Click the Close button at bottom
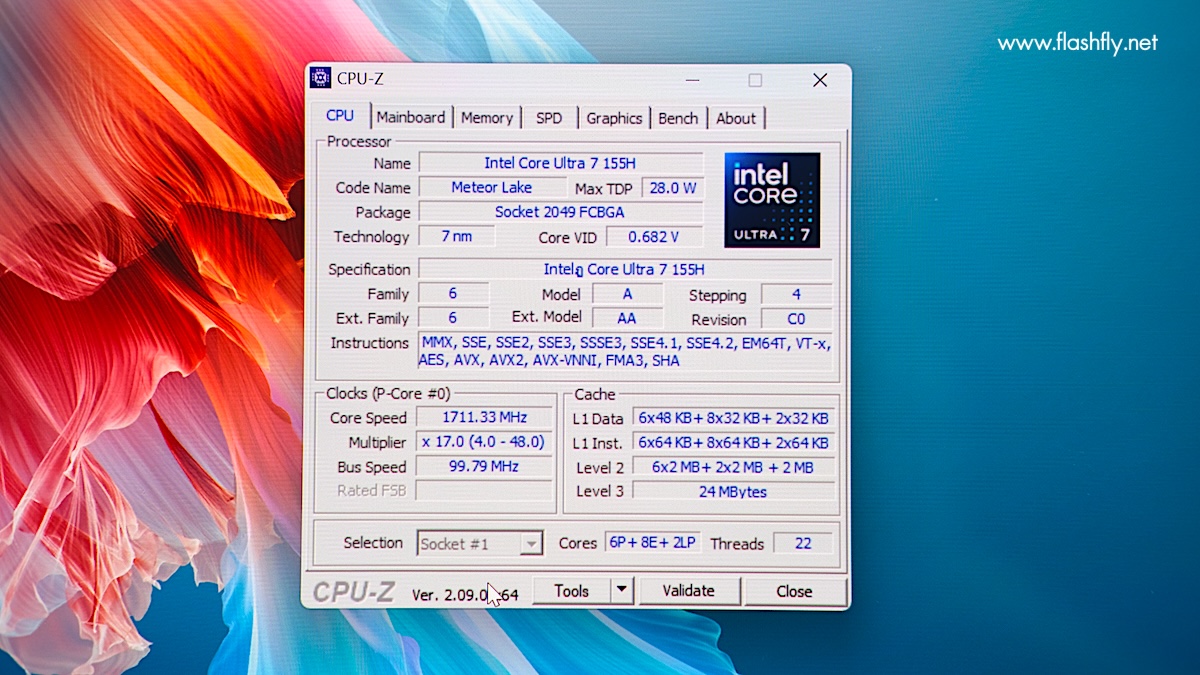This screenshot has width=1200, height=675. click(x=794, y=591)
